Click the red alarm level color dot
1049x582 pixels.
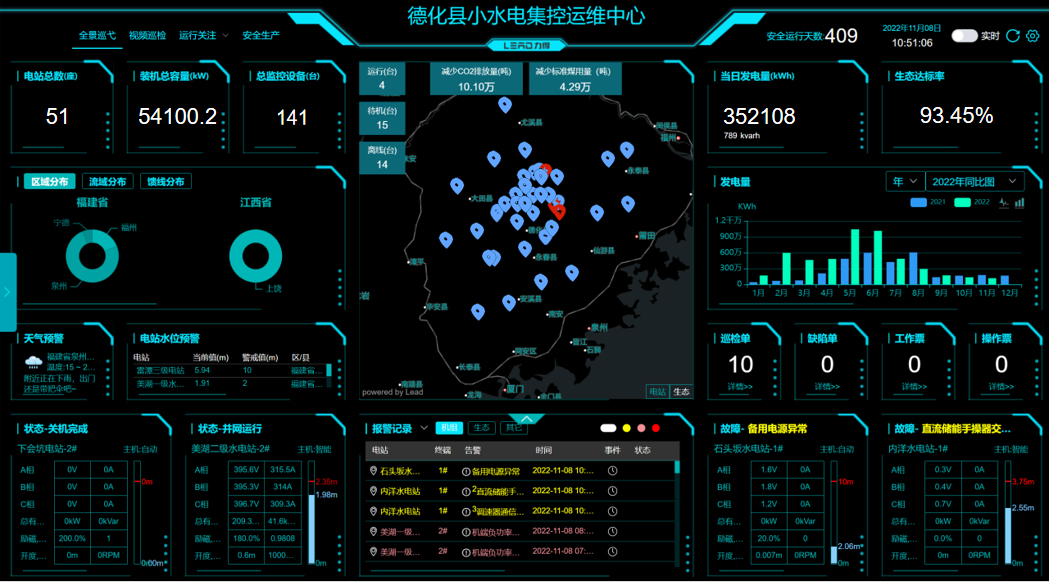(656, 428)
